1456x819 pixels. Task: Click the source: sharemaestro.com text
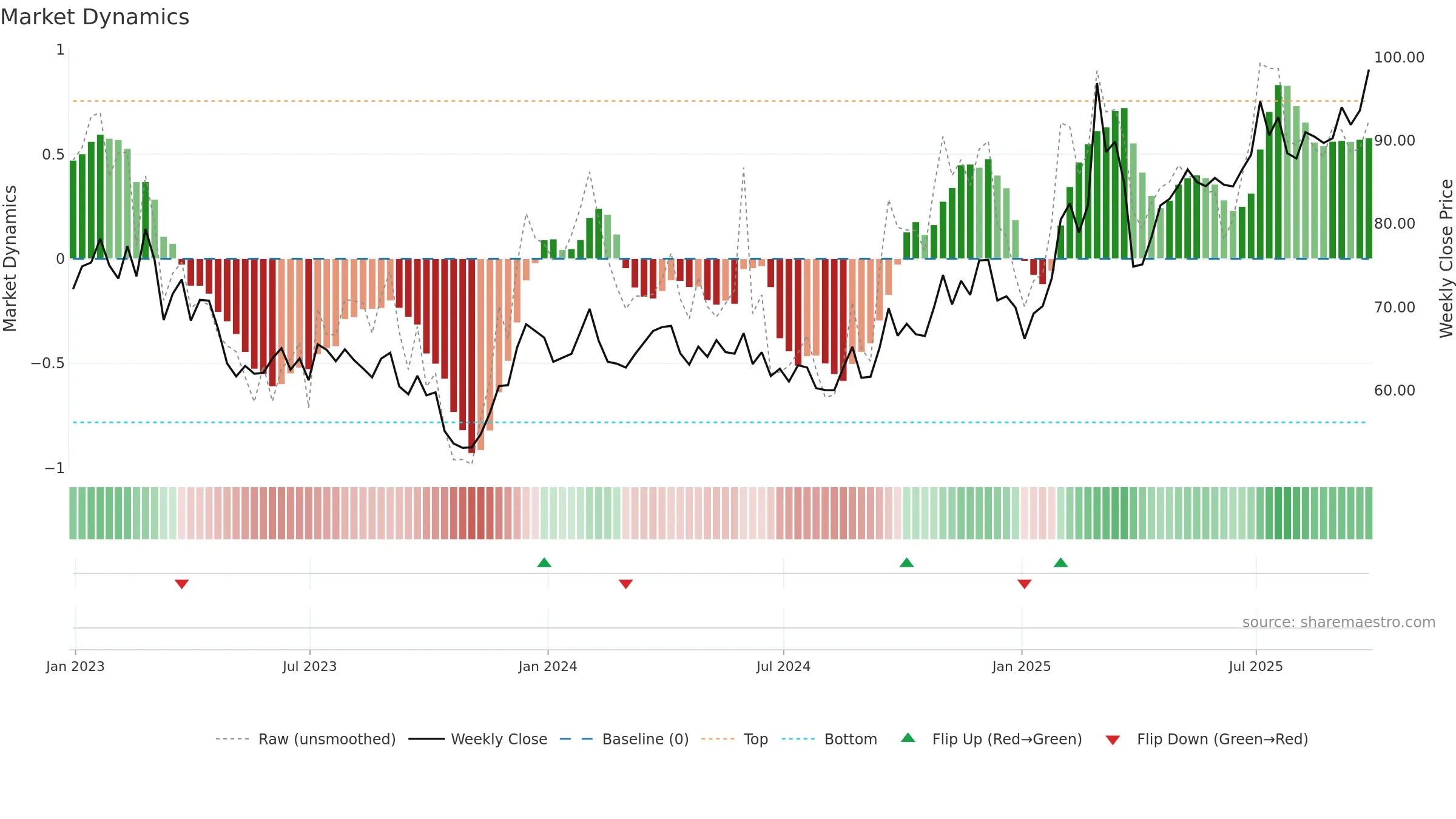(x=1339, y=622)
